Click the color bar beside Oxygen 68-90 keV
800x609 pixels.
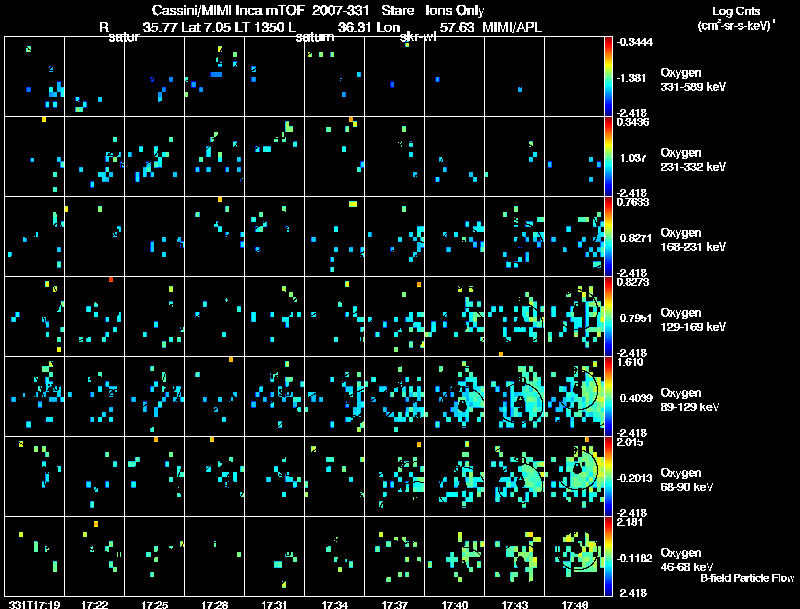608,476
